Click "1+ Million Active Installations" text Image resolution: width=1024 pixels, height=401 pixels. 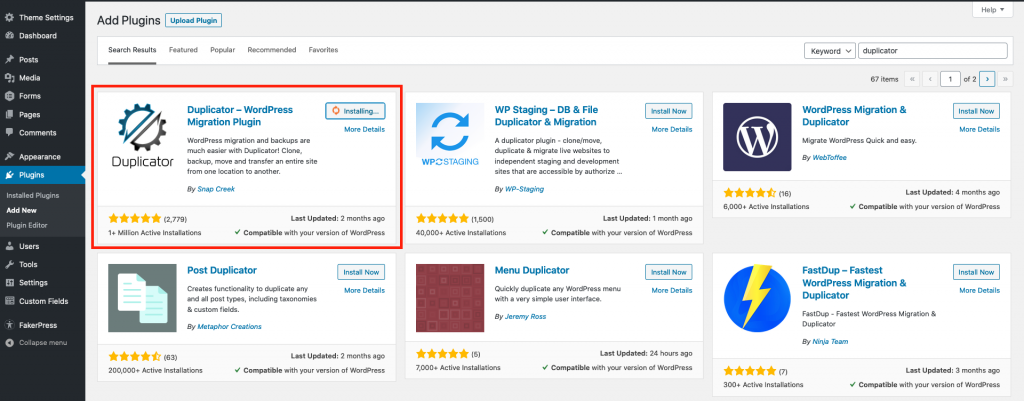click(155, 233)
